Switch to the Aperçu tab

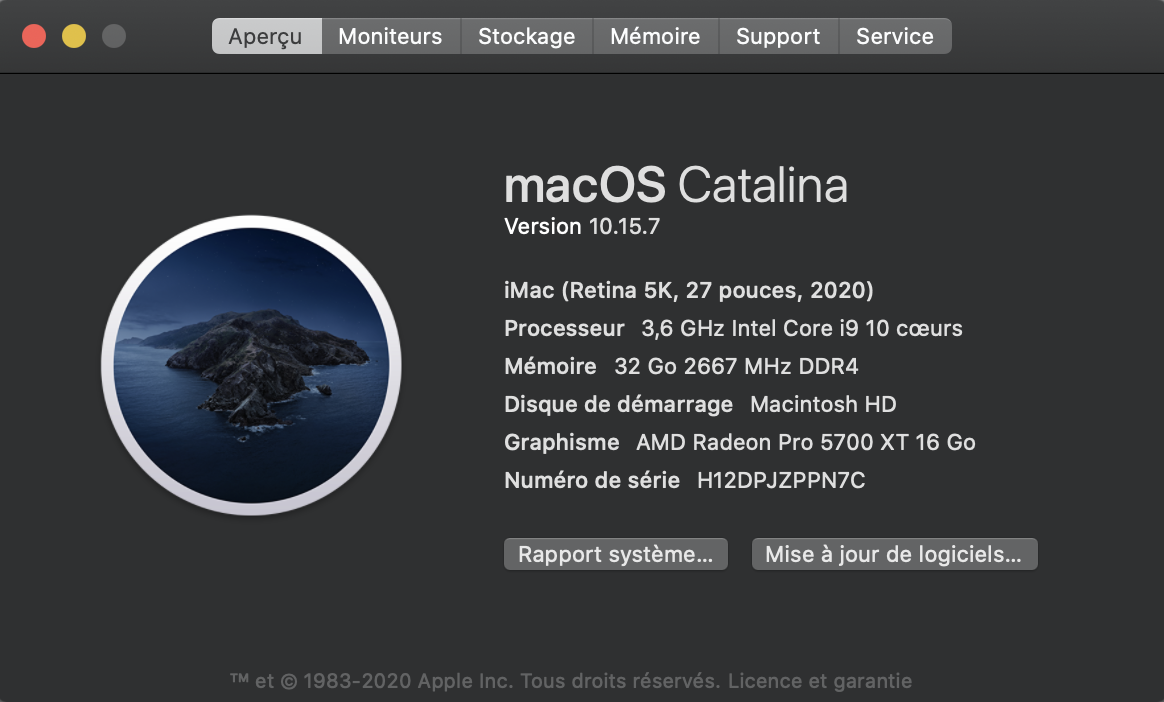[267, 36]
